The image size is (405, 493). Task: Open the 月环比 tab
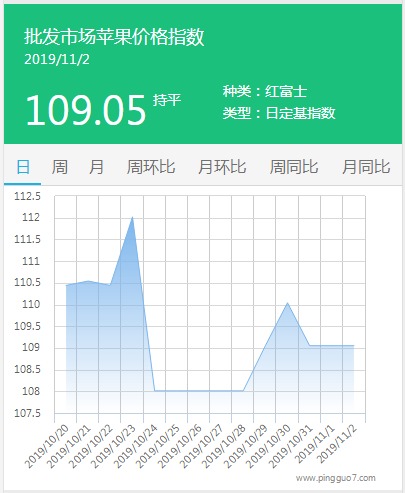pyautogui.click(x=222, y=167)
